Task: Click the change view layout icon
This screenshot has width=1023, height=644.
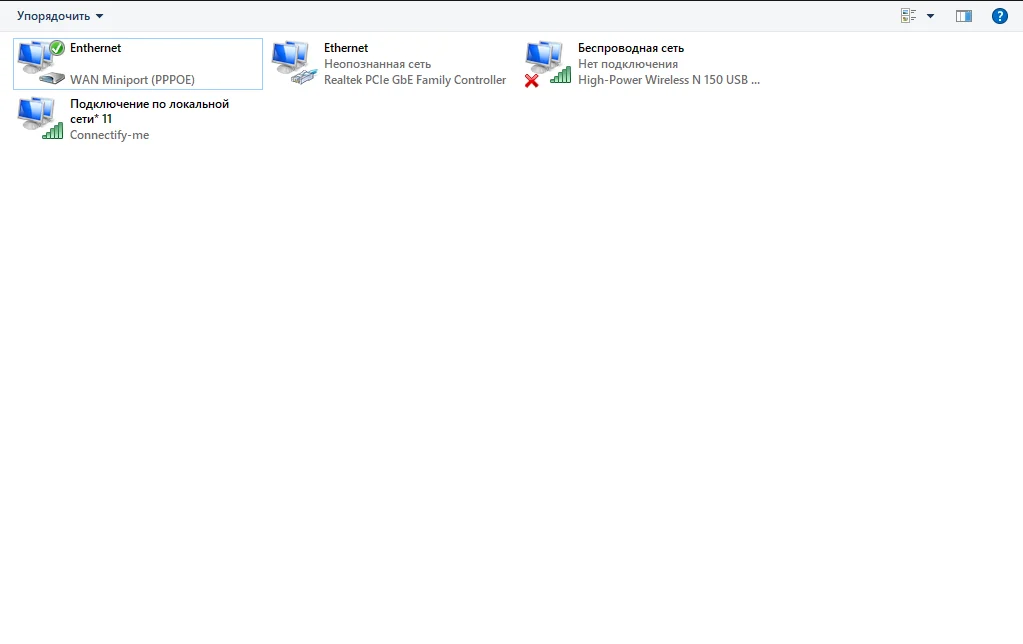Action: (908, 16)
